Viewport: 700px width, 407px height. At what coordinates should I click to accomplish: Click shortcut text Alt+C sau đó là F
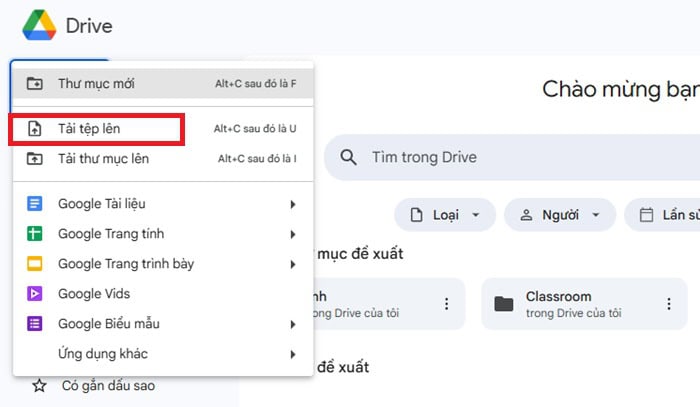coord(255,83)
